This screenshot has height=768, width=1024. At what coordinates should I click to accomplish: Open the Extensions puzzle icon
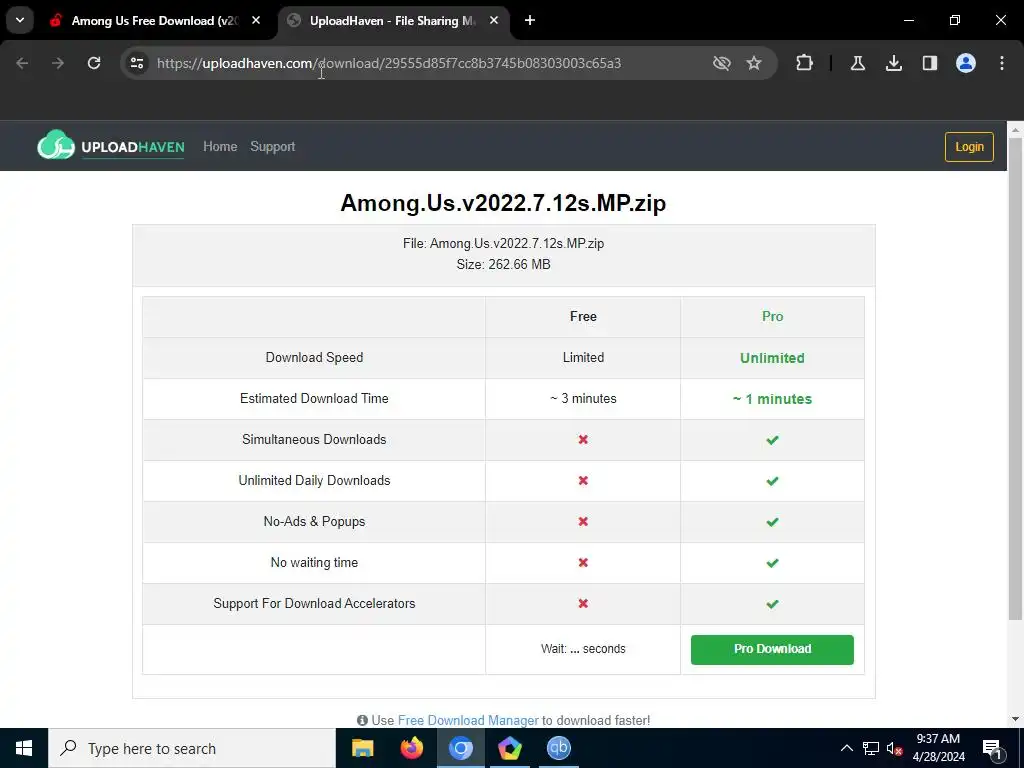pyautogui.click(x=805, y=63)
